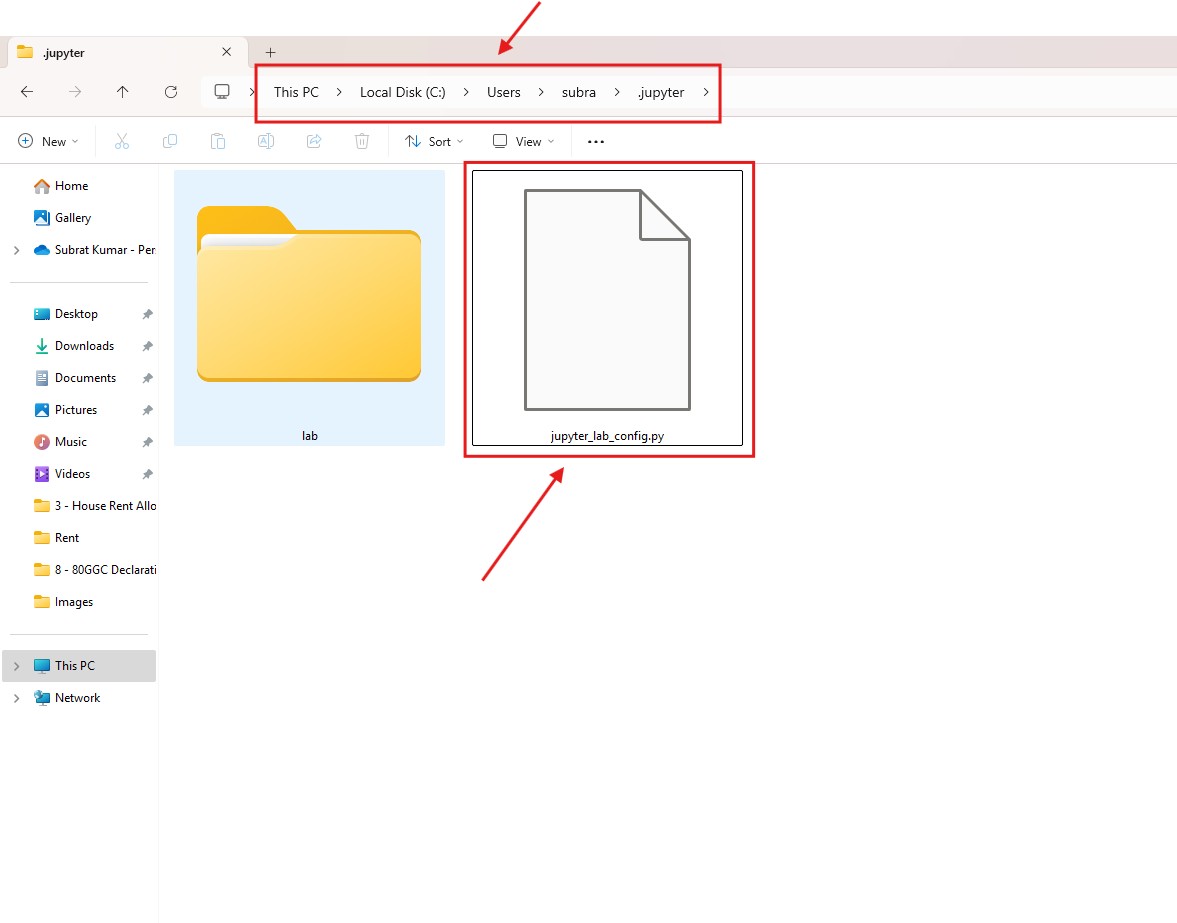Refresh the current folder view
The width and height of the screenshot is (1177, 923).
click(x=171, y=92)
